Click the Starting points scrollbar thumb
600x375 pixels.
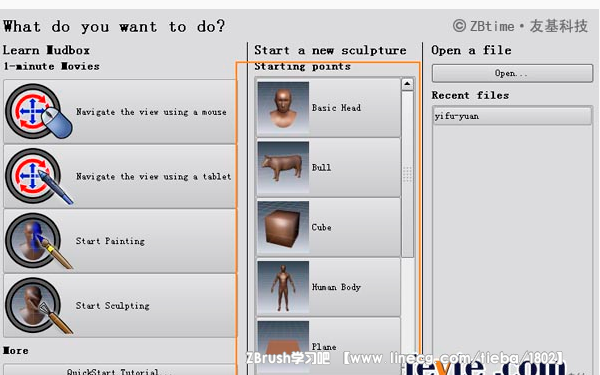point(408,174)
